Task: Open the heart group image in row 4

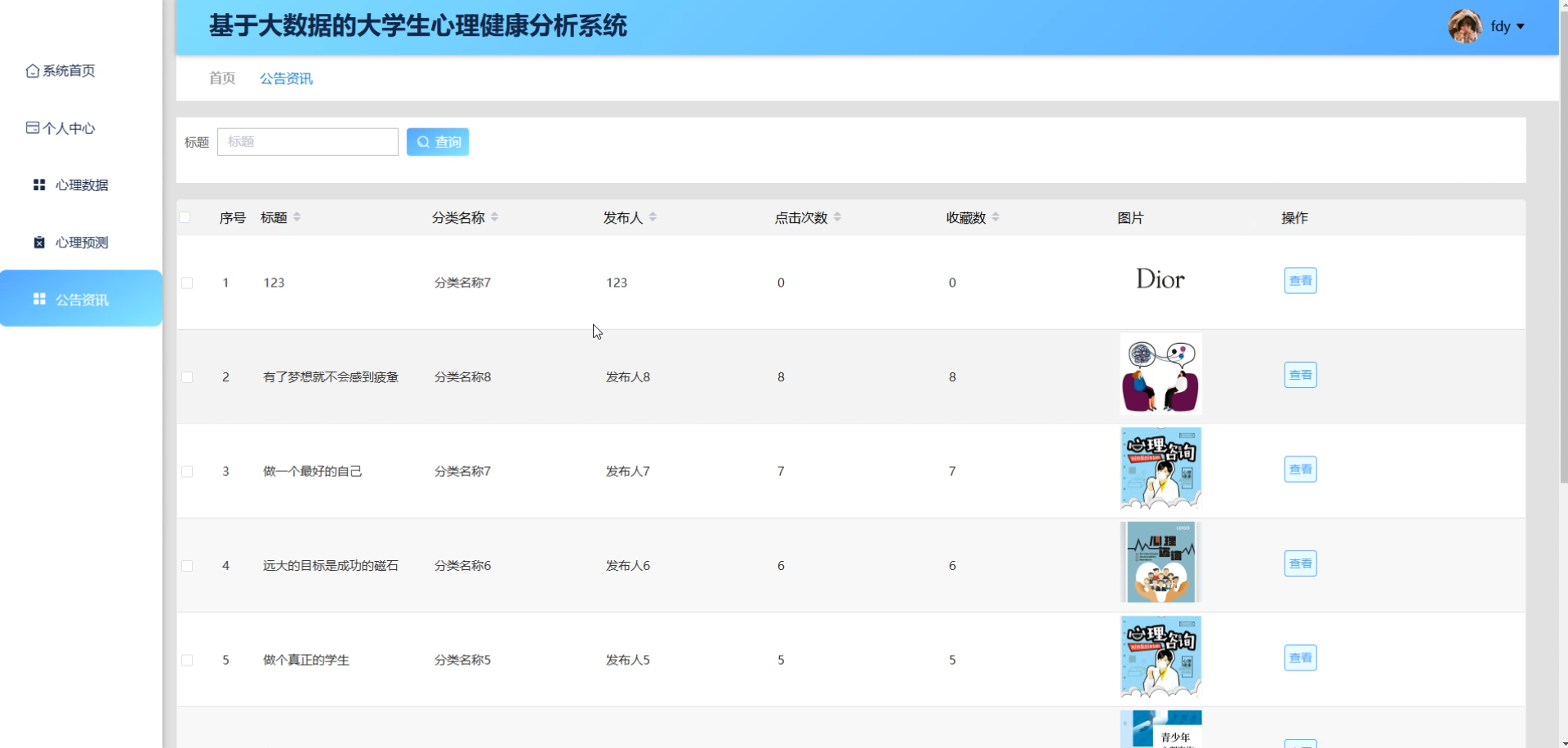Action: tap(1160, 563)
